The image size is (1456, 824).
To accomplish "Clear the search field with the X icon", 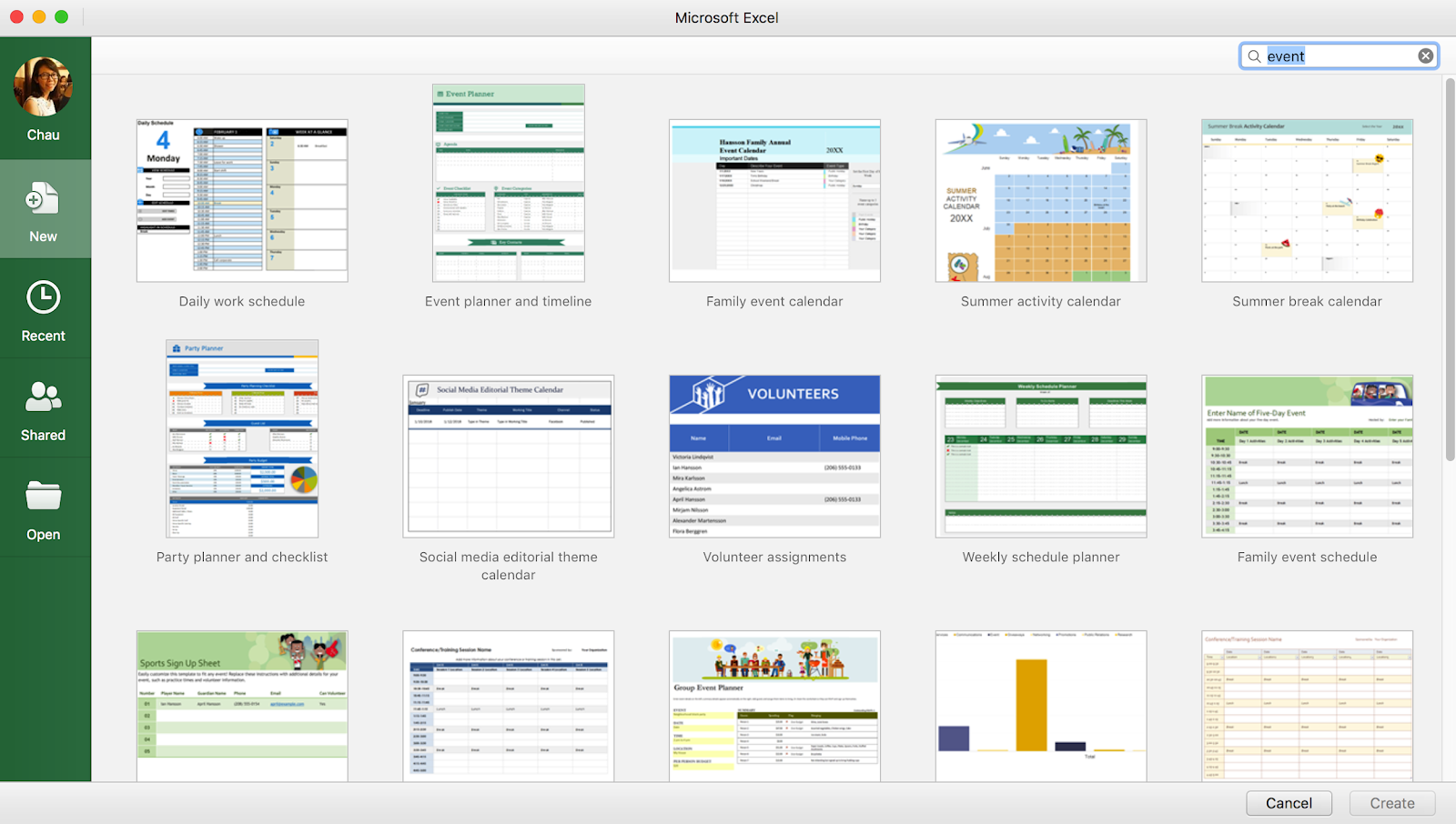I will pos(1426,56).
